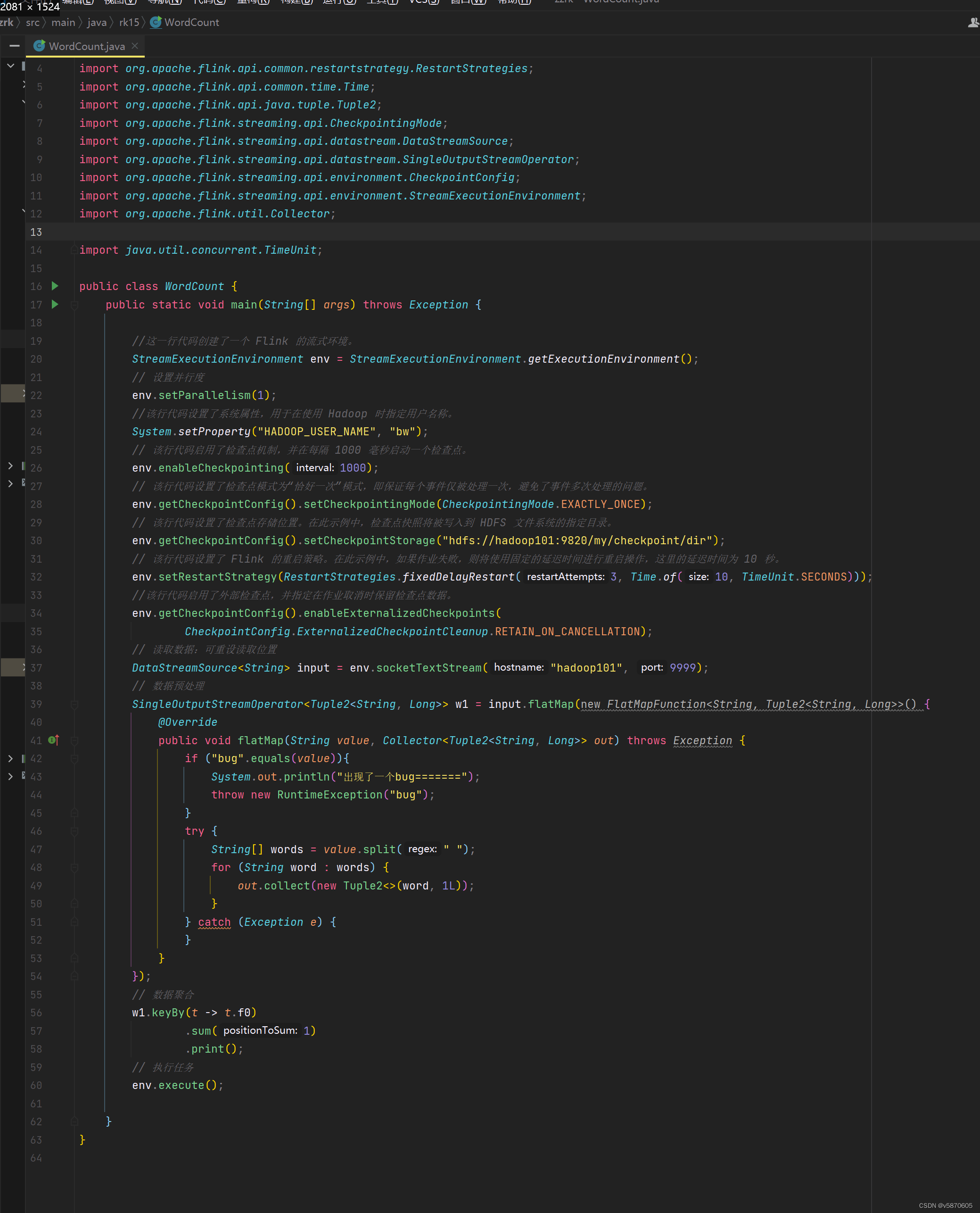Run the WordCount class from line 16 gutter
This screenshot has height=1213, width=980.
pyautogui.click(x=55, y=286)
